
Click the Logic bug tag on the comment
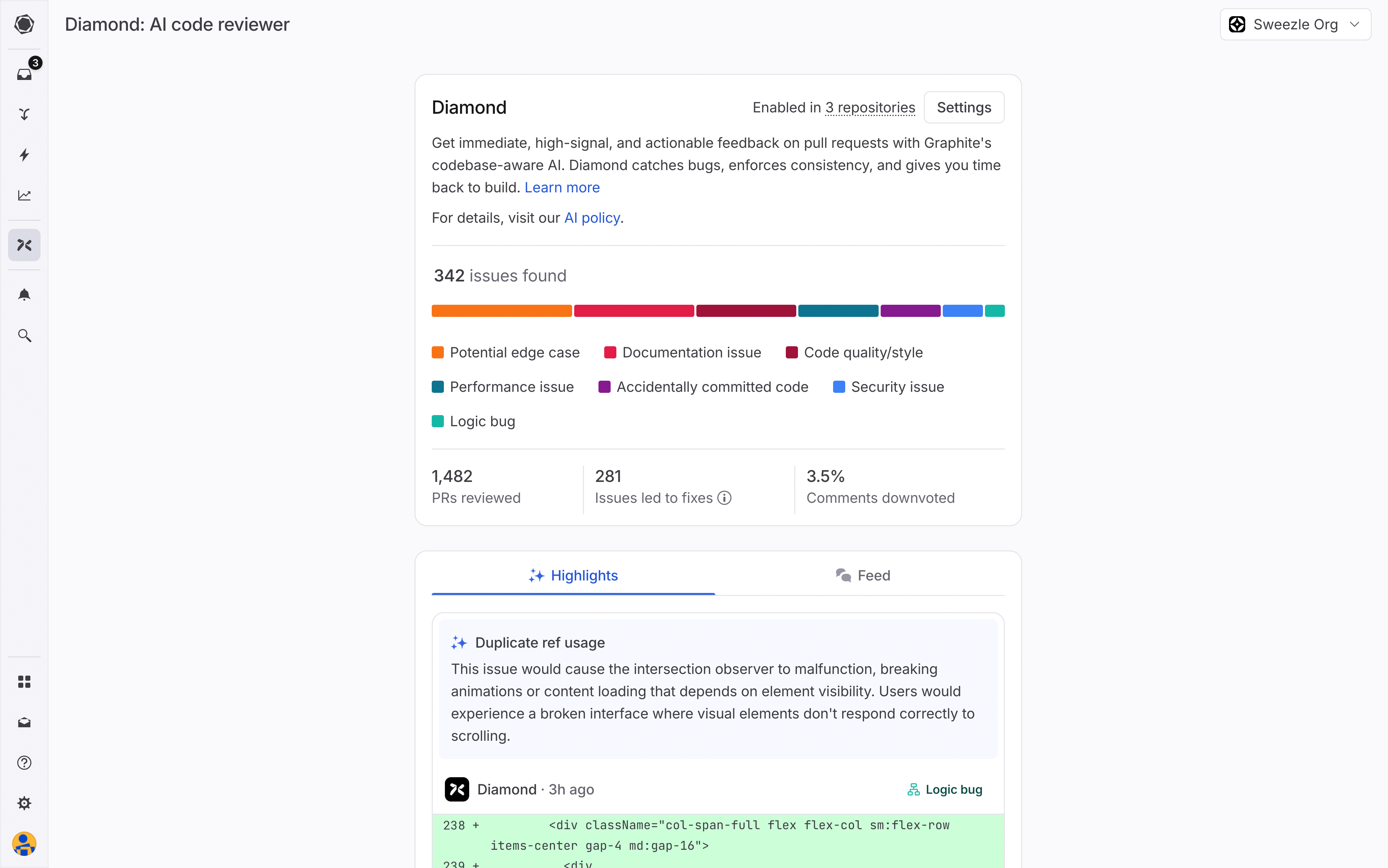(x=945, y=789)
